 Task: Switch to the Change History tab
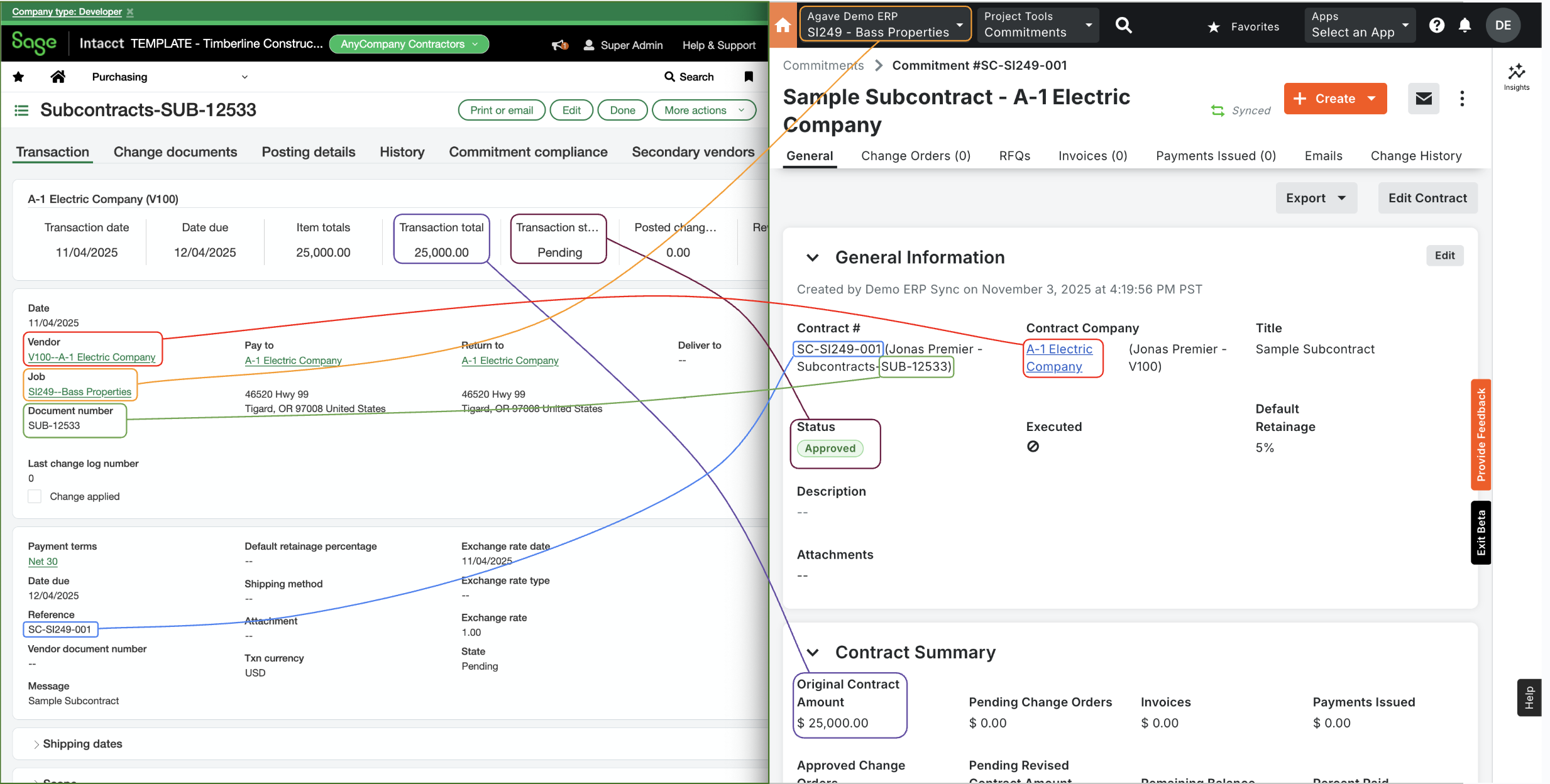click(x=1416, y=155)
